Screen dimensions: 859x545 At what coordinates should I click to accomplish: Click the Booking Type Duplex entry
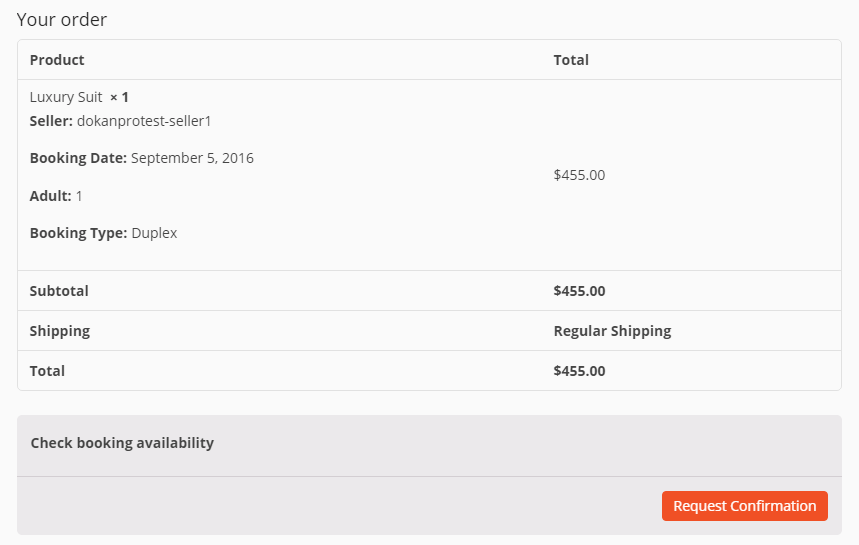tap(104, 233)
